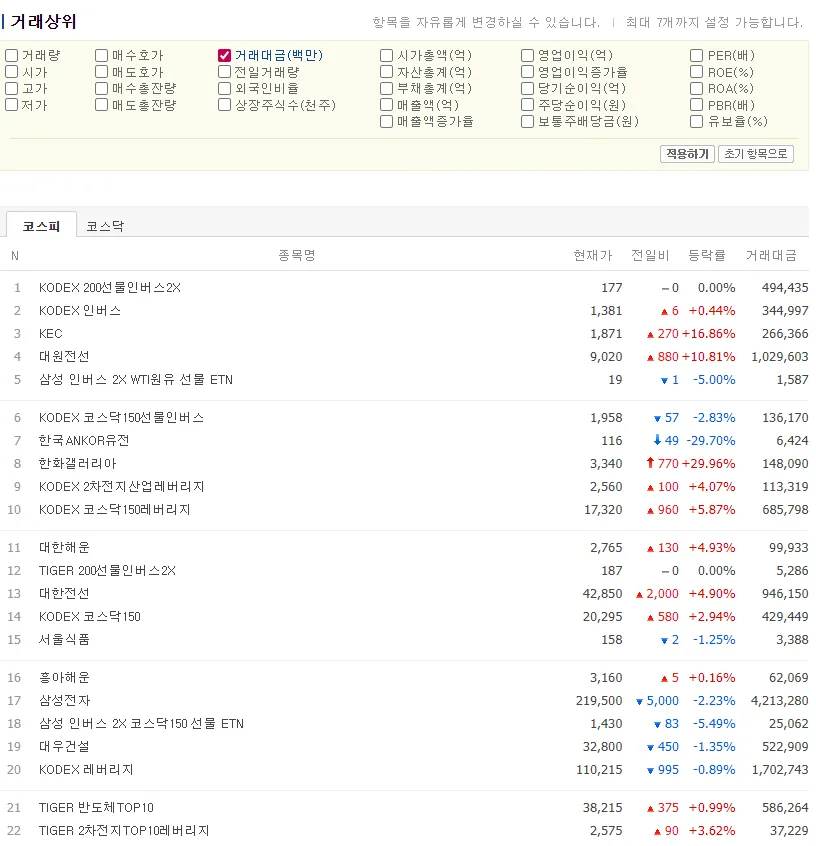Open TIGER 2차전지TOP10레버리지 link
This screenshot has width=816, height=846.
(x=124, y=831)
